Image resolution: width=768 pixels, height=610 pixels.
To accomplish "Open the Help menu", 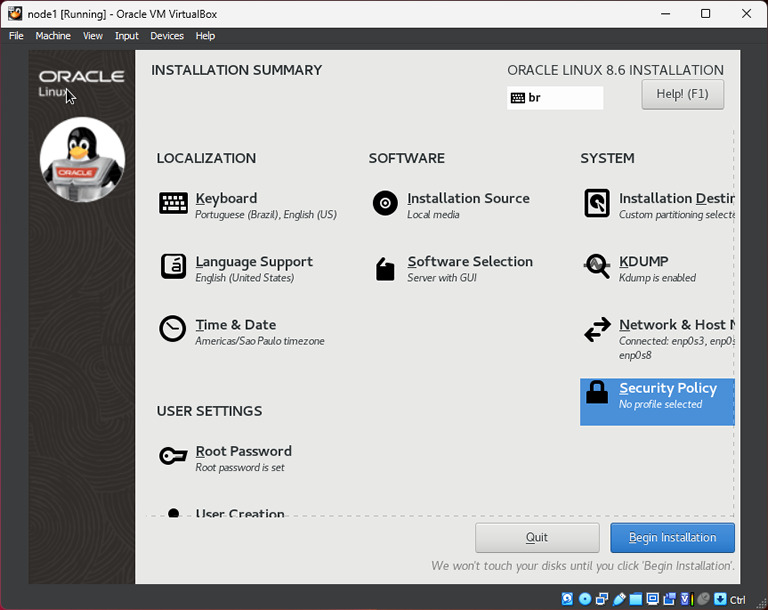I will coord(205,36).
